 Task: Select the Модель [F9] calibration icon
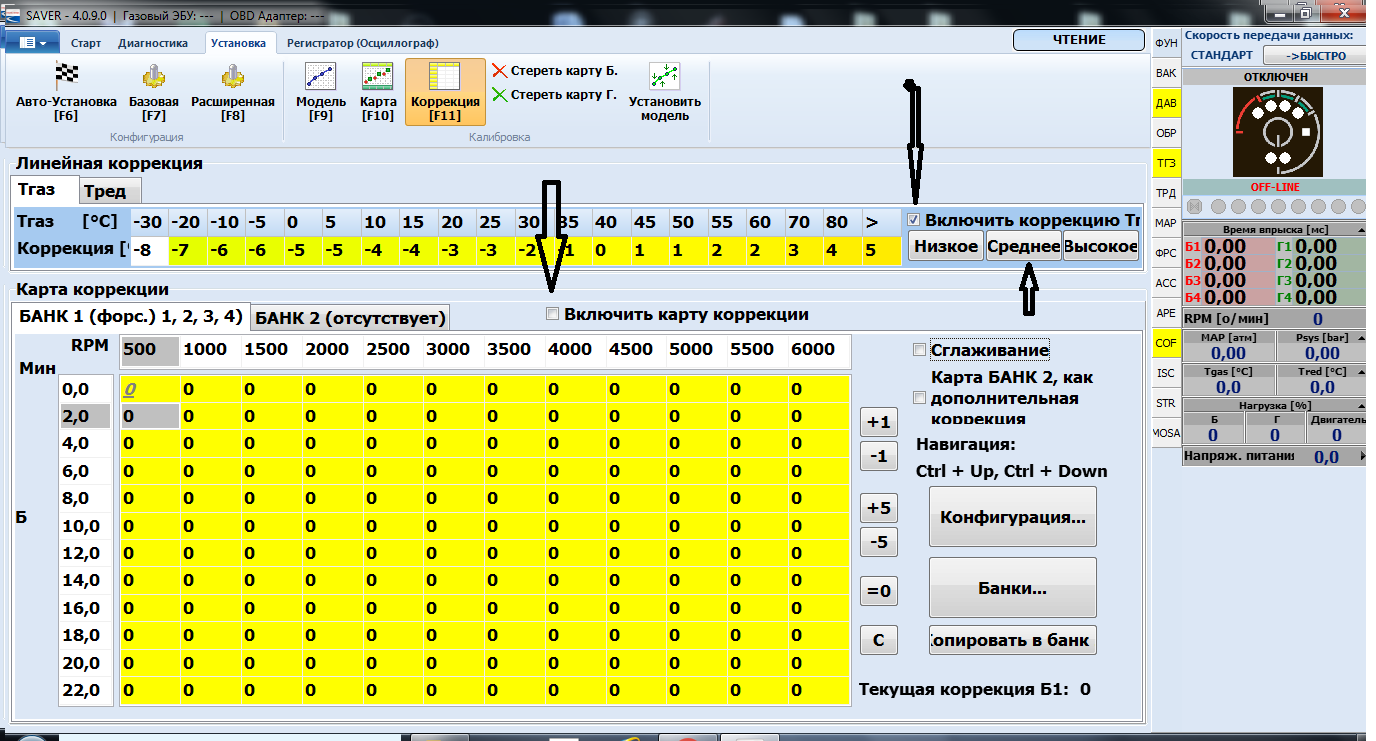[x=321, y=77]
